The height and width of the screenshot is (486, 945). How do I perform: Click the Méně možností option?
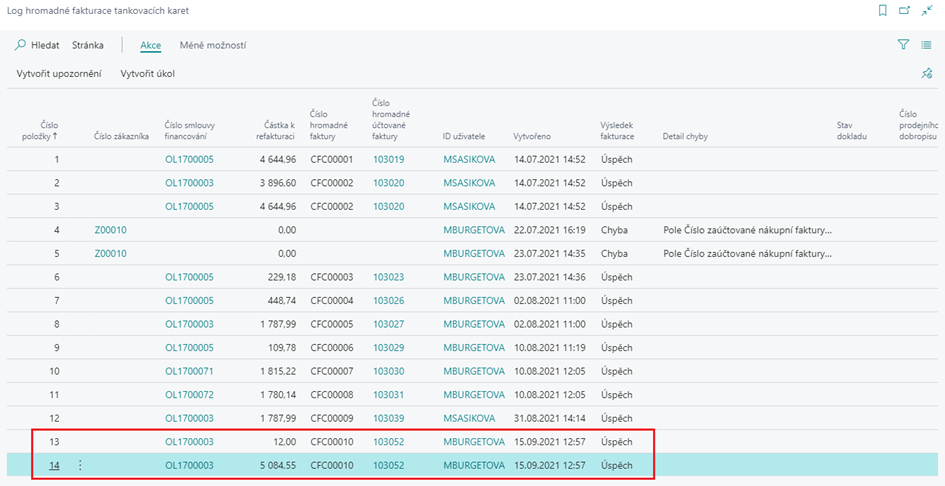pyautogui.click(x=213, y=45)
